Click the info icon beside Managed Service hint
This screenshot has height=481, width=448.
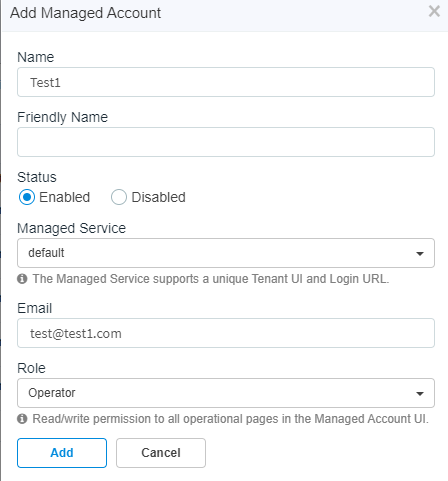[22, 279]
